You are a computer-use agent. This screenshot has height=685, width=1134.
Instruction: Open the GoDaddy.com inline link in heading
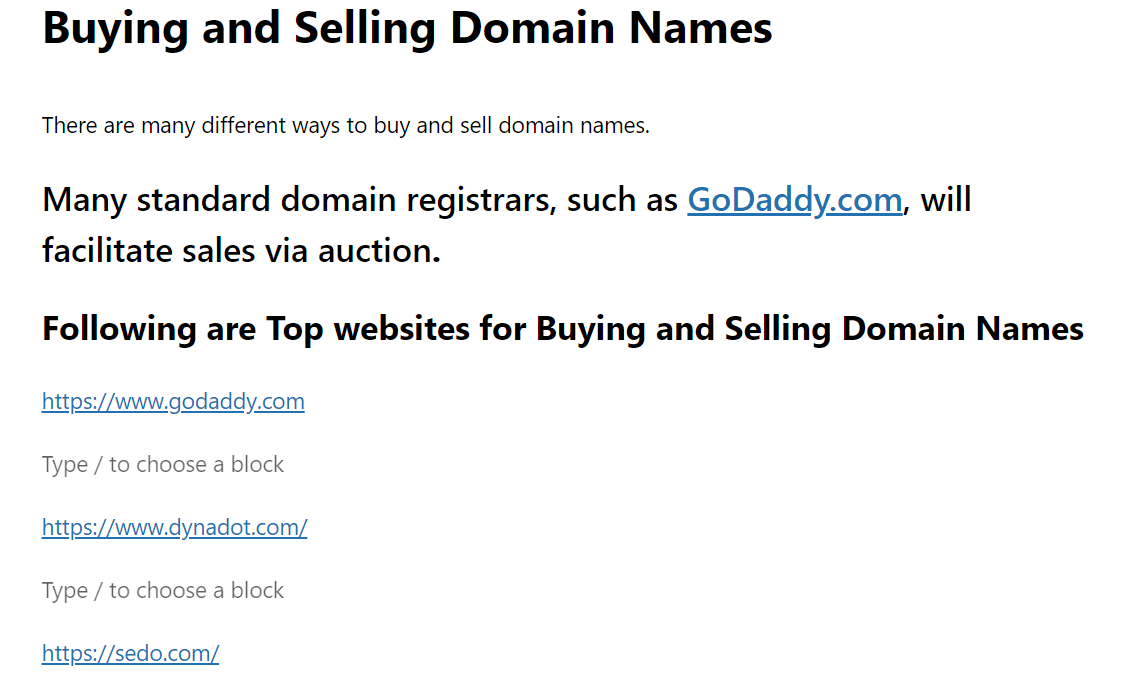(795, 200)
